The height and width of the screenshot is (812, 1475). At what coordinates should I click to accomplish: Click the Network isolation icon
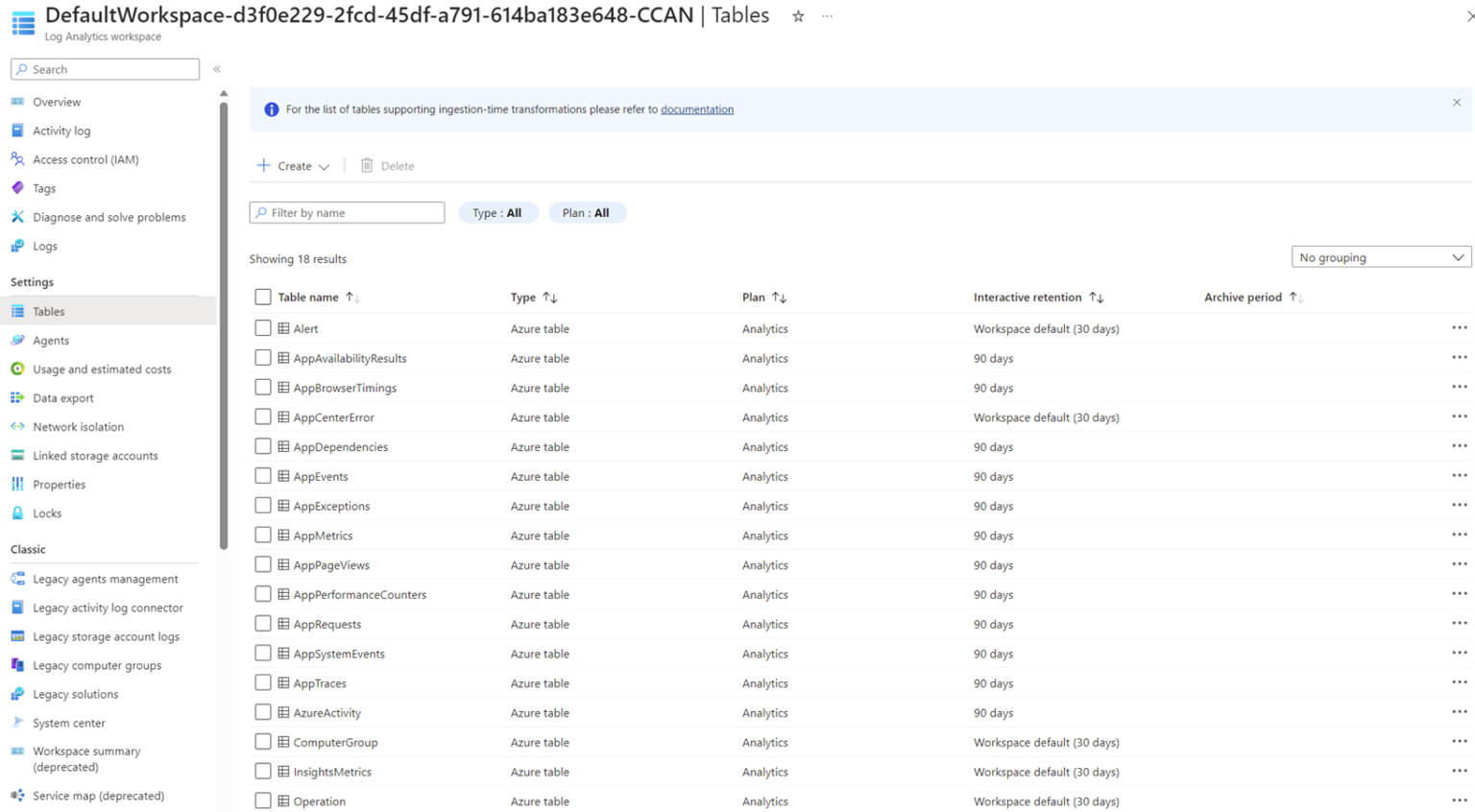point(17,426)
